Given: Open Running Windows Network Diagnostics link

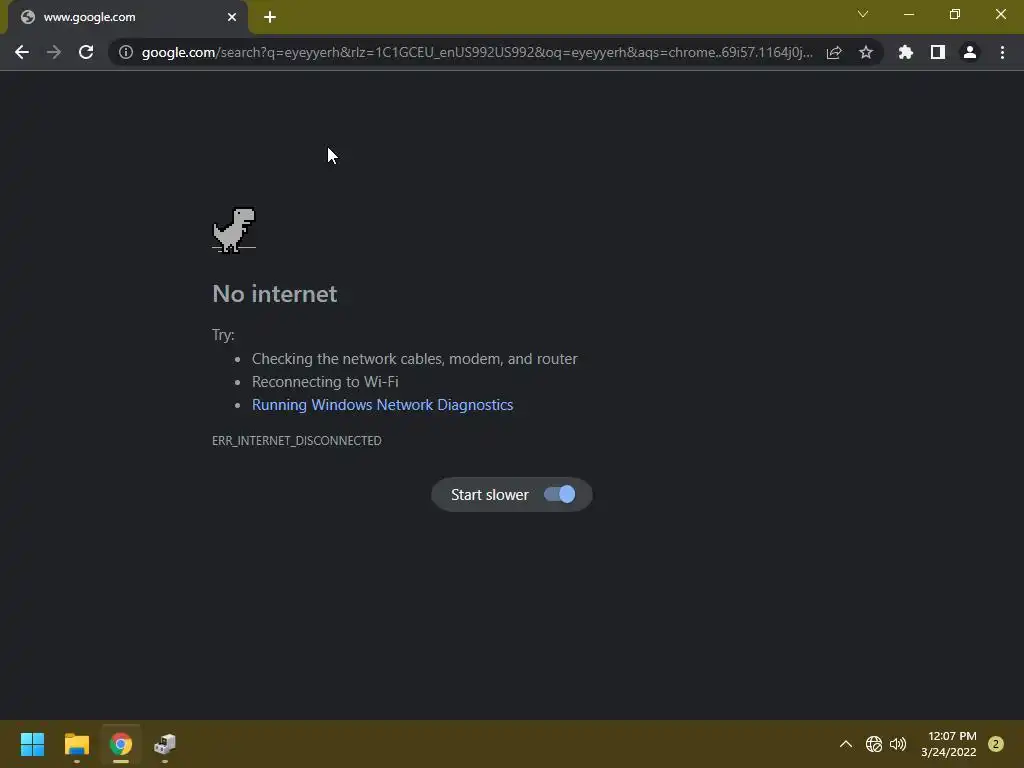Looking at the screenshot, I should [383, 405].
